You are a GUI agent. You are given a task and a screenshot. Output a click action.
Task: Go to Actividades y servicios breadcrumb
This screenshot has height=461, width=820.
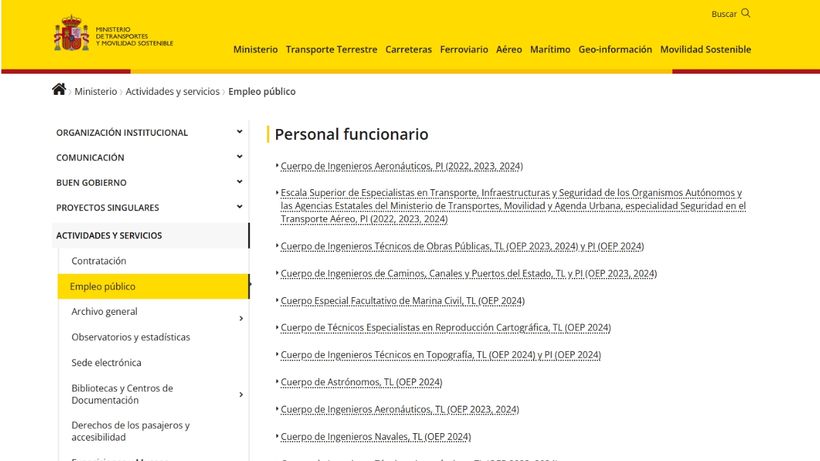tap(172, 91)
